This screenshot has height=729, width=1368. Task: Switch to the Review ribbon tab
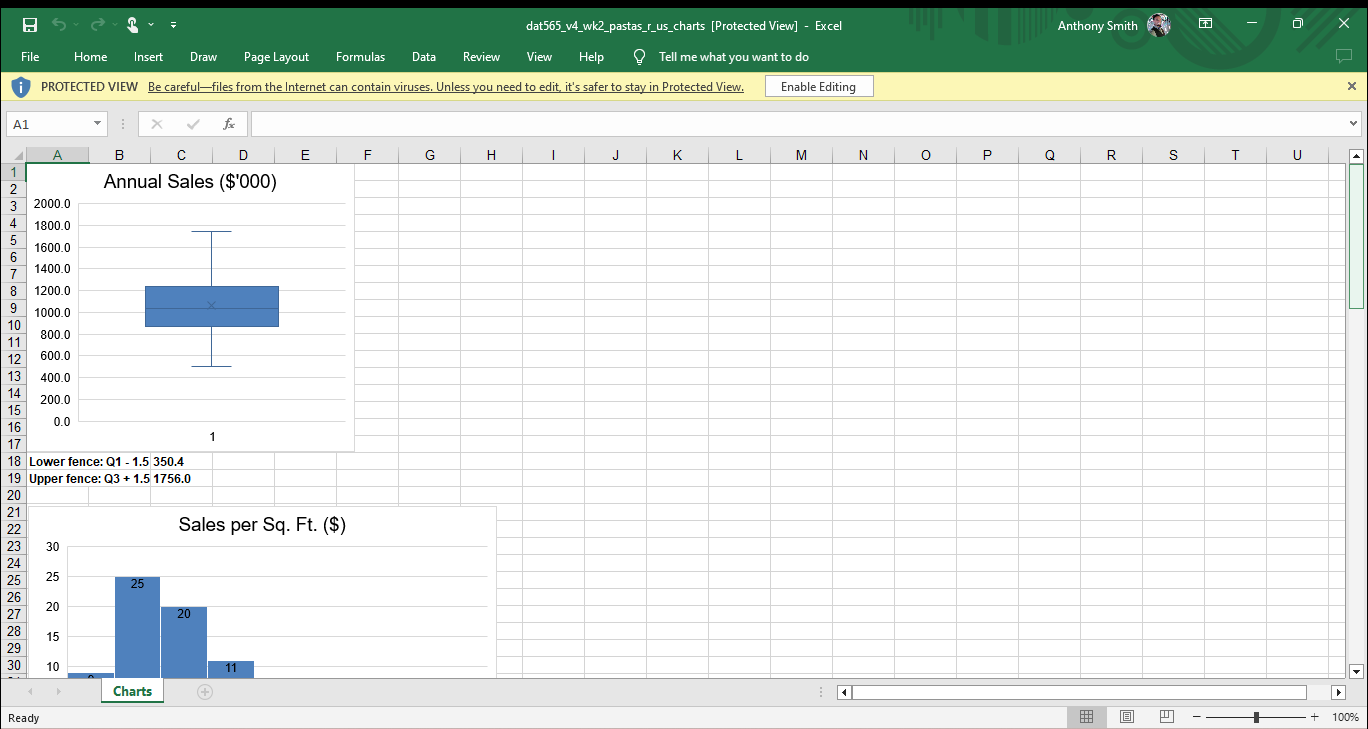(x=481, y=57)
